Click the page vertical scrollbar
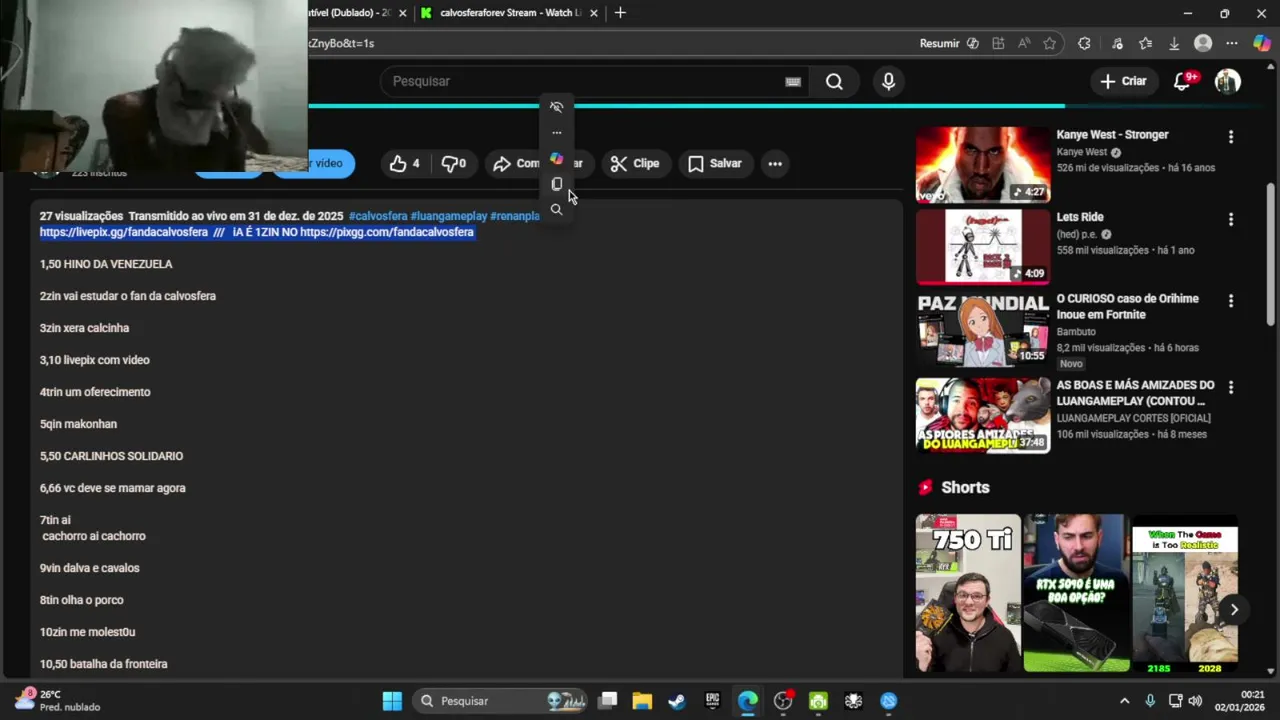This screenshot has width=1280, height=720. [1271, 253]
